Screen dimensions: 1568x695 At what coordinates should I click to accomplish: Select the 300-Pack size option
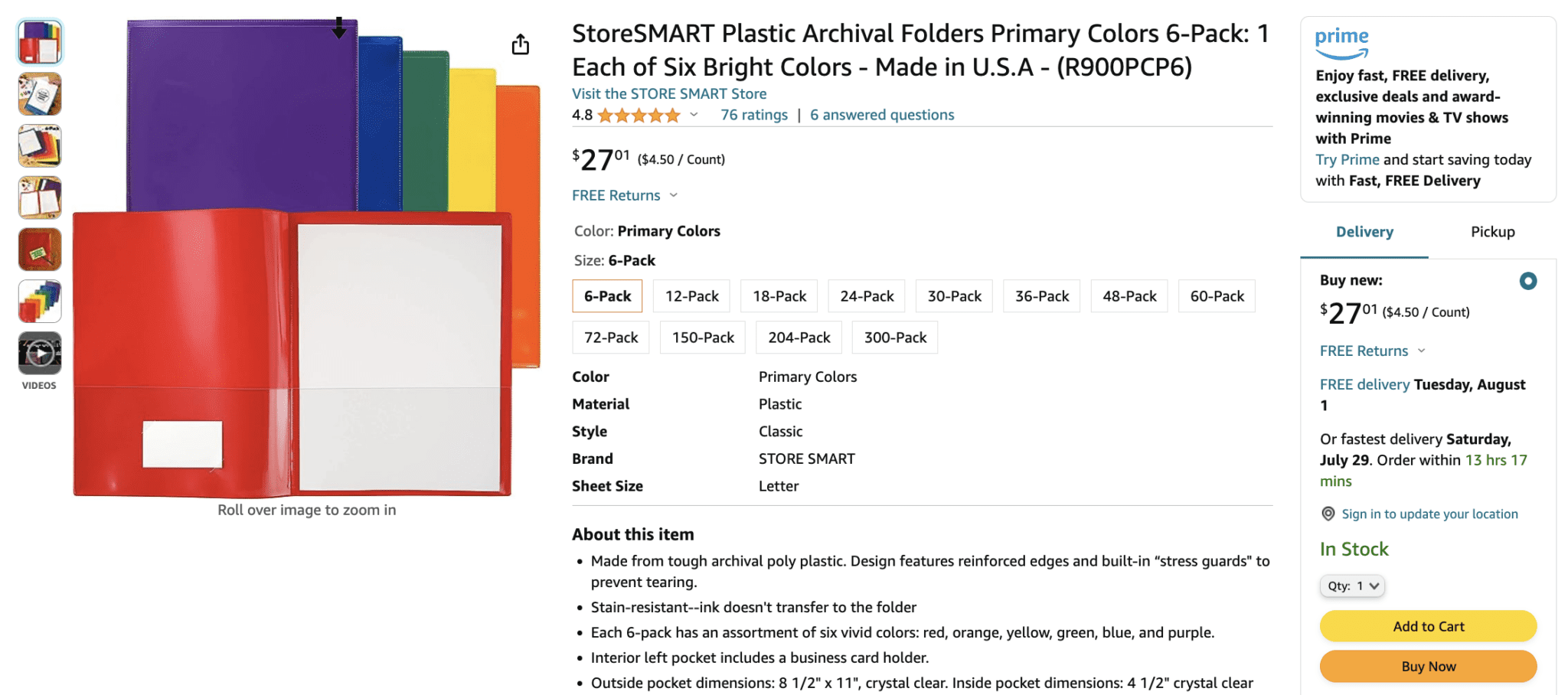pyautogui.click(x=893, y=337)
